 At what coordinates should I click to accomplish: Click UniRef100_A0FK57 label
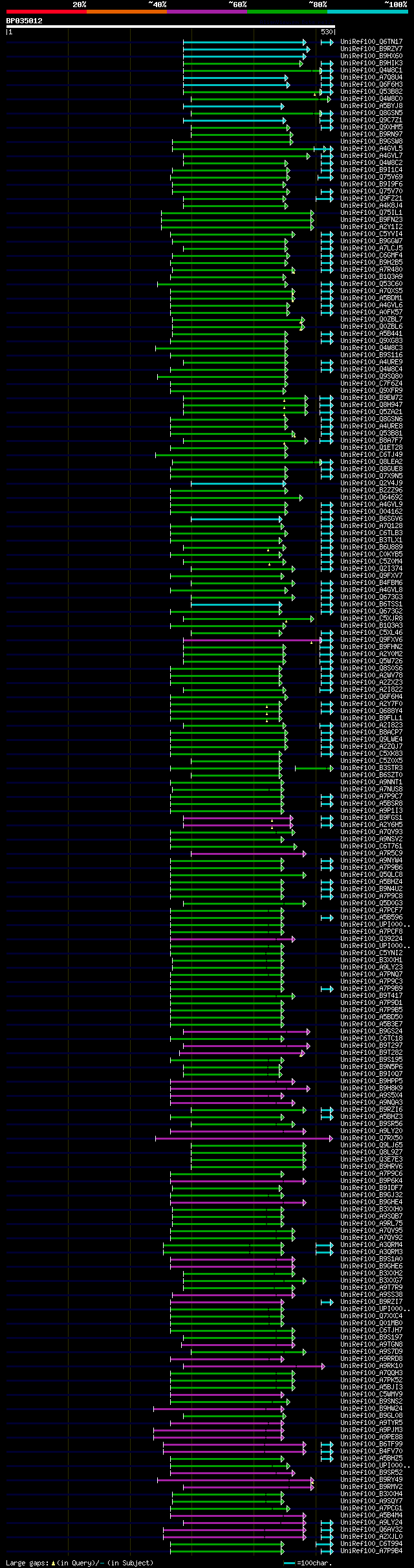(371, 313)
